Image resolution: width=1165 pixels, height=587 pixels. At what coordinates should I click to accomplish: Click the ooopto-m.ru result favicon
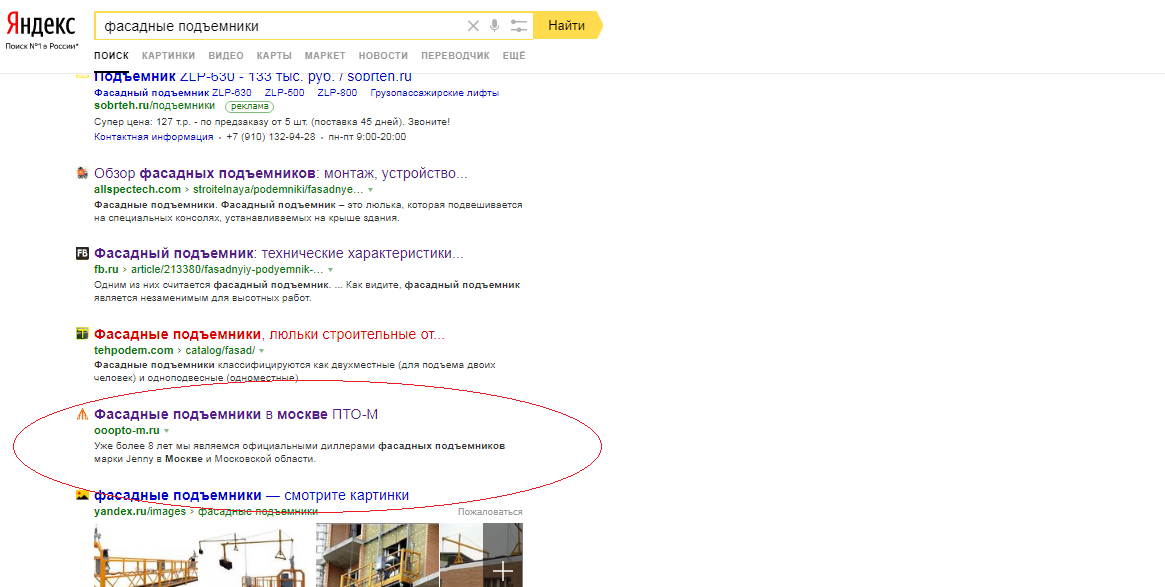coord(82,416)
